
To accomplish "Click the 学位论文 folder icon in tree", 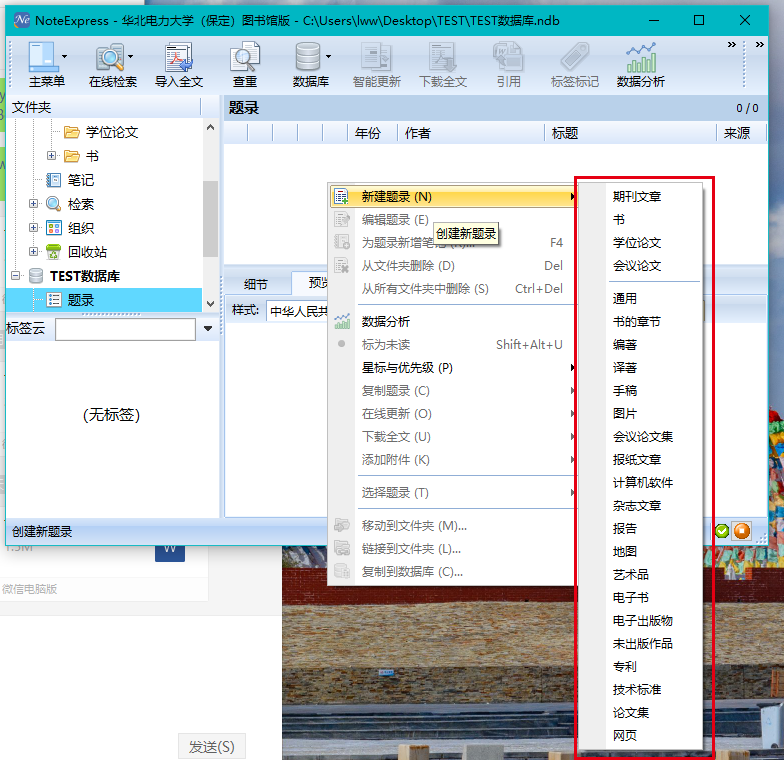I will pos(72,132).
